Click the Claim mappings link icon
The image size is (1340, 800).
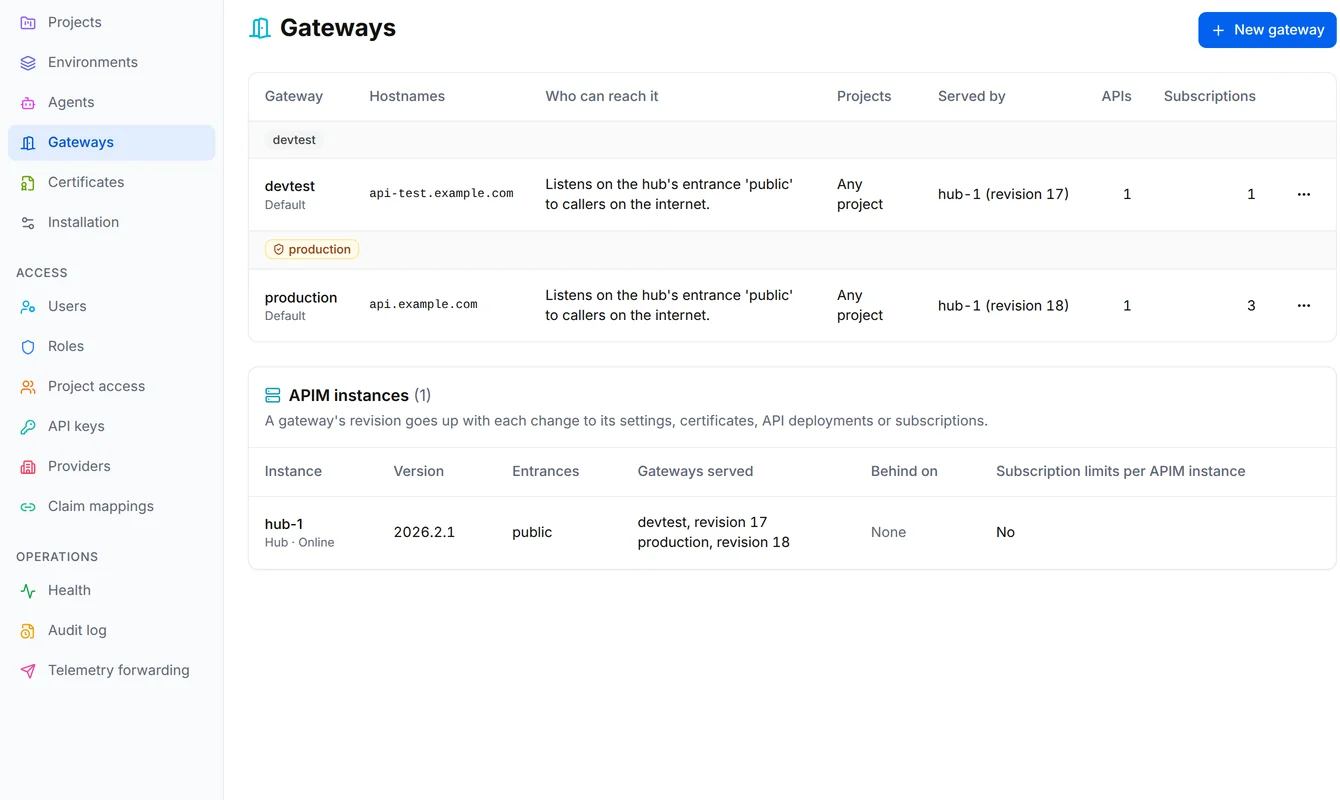[x=28, y=506]
